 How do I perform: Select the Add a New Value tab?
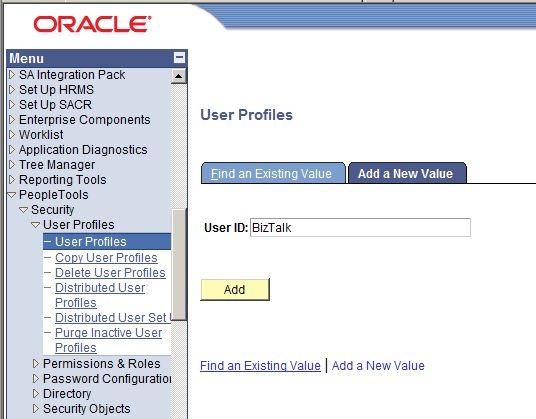(407, 173)
